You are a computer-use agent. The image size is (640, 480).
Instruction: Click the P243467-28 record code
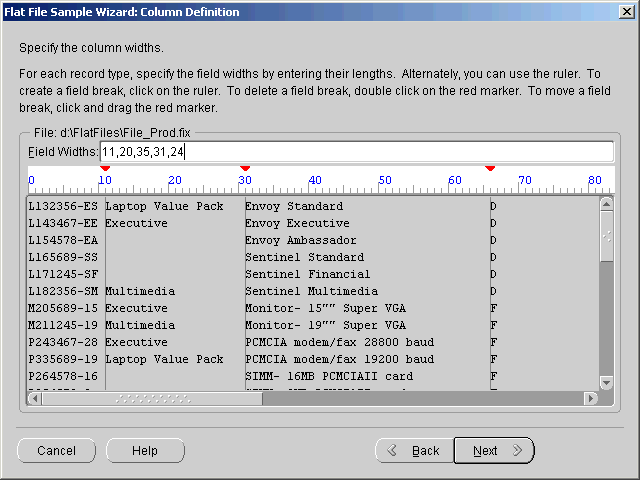pyautogui.click(x=63, y=342)
